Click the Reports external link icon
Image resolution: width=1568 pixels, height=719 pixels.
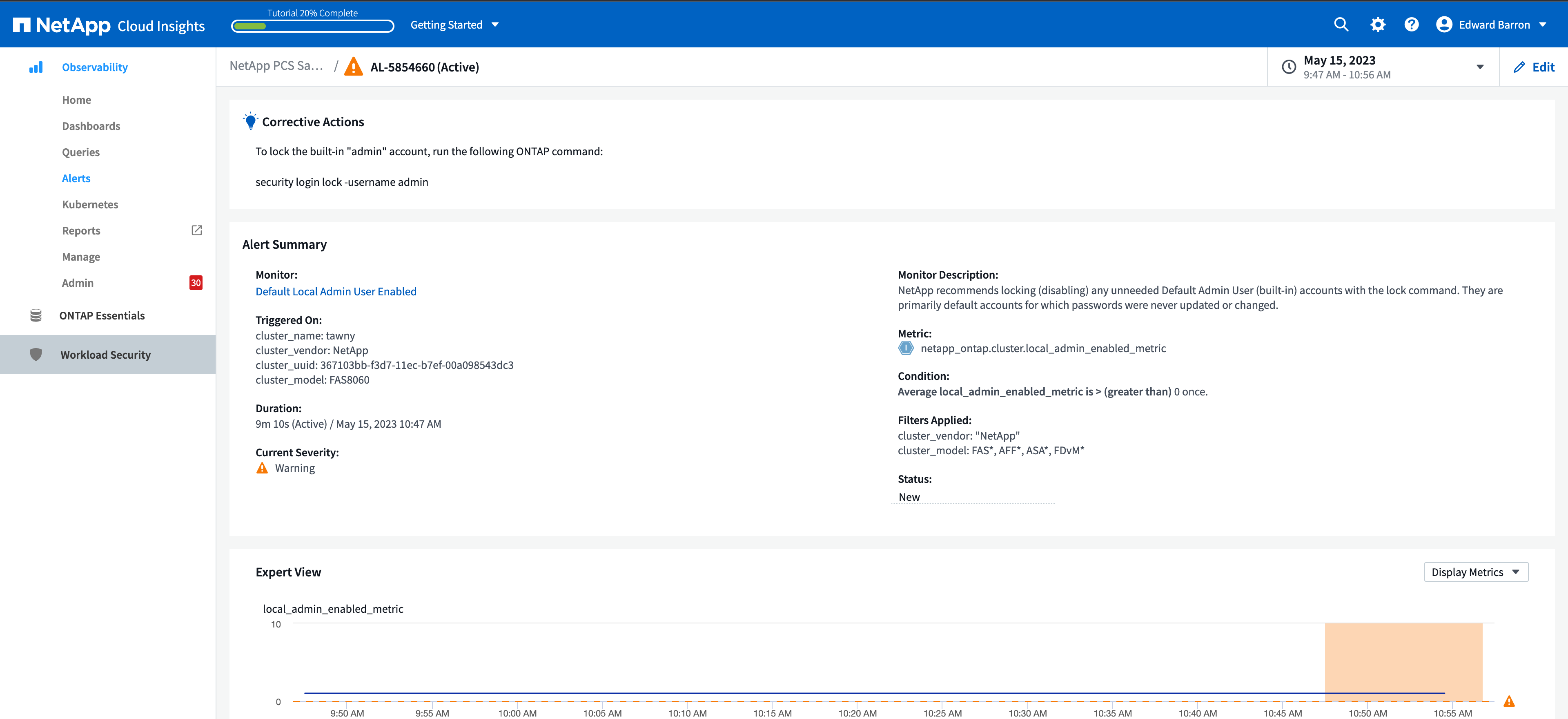click(x=196, y=230)
